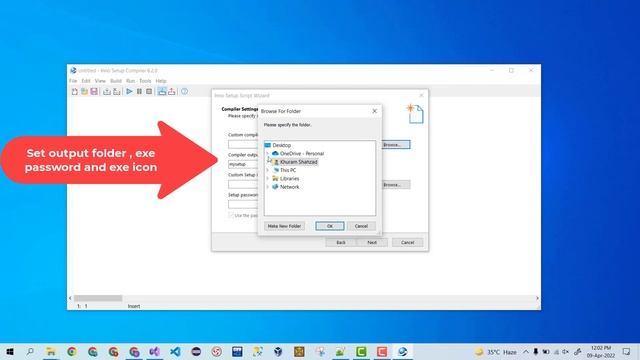640x360 pixels.
Task: Click the upper Browse button in the wizard
Action: 396,144
